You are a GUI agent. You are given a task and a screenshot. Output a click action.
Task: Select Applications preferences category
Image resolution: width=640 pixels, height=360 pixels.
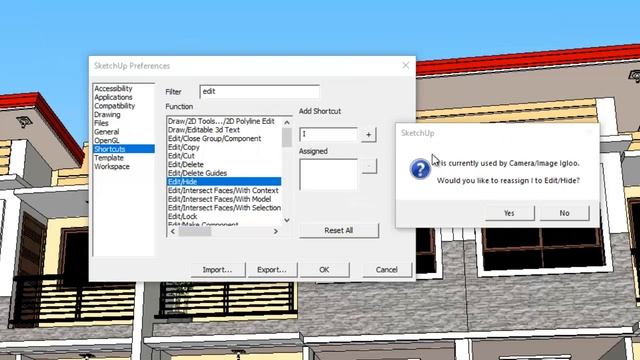pos(113,97)
